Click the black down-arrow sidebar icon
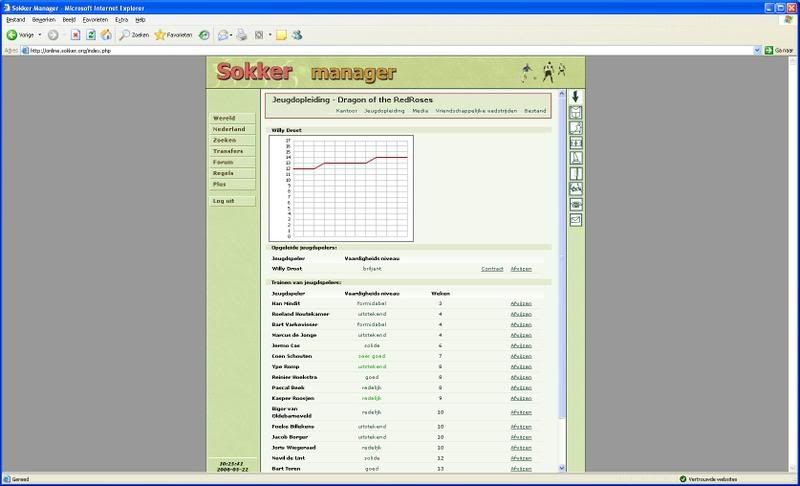This screenshot has height=486, width=800. click(x=576, y=96)
